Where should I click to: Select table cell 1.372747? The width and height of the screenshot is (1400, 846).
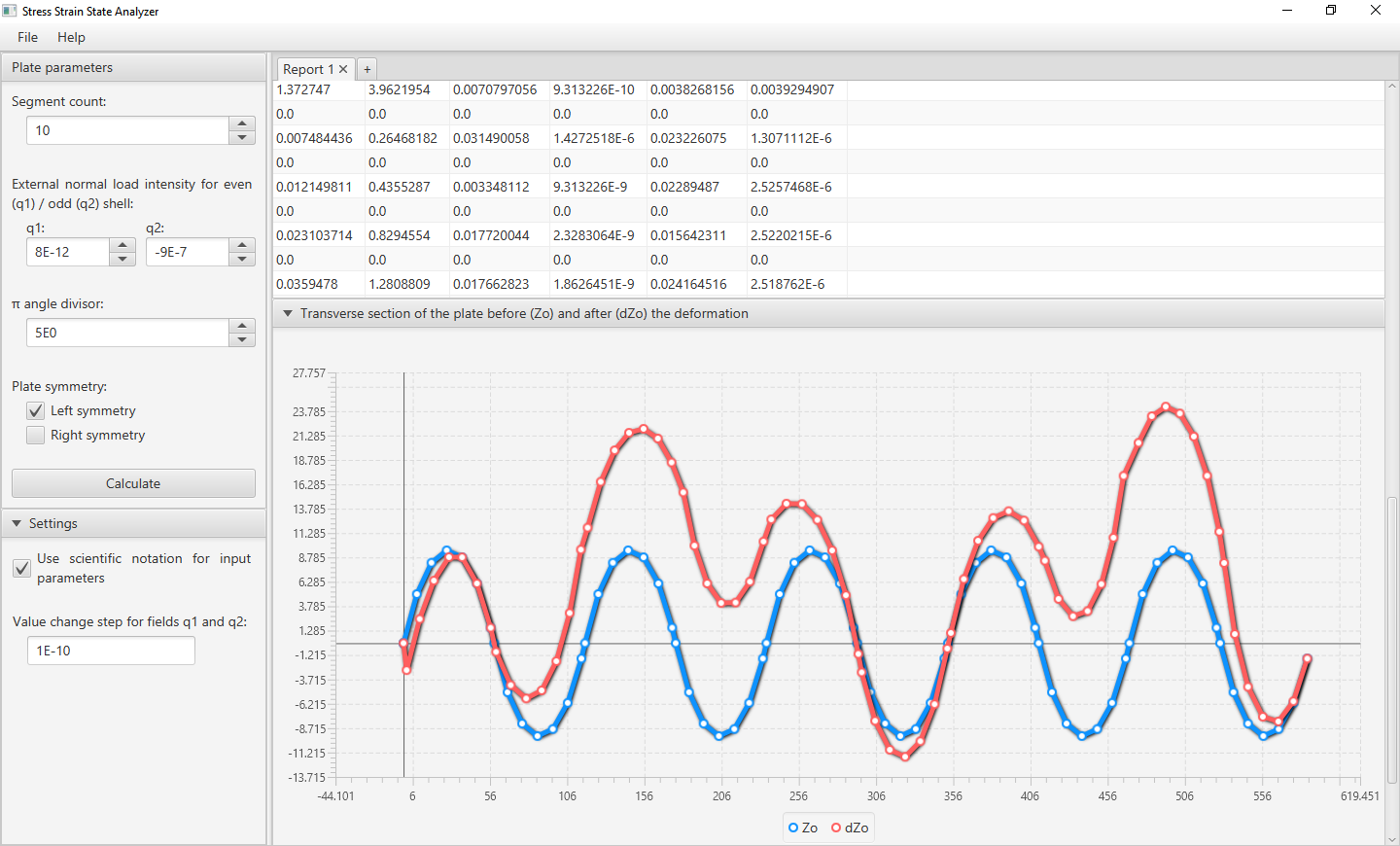point(319,89)
